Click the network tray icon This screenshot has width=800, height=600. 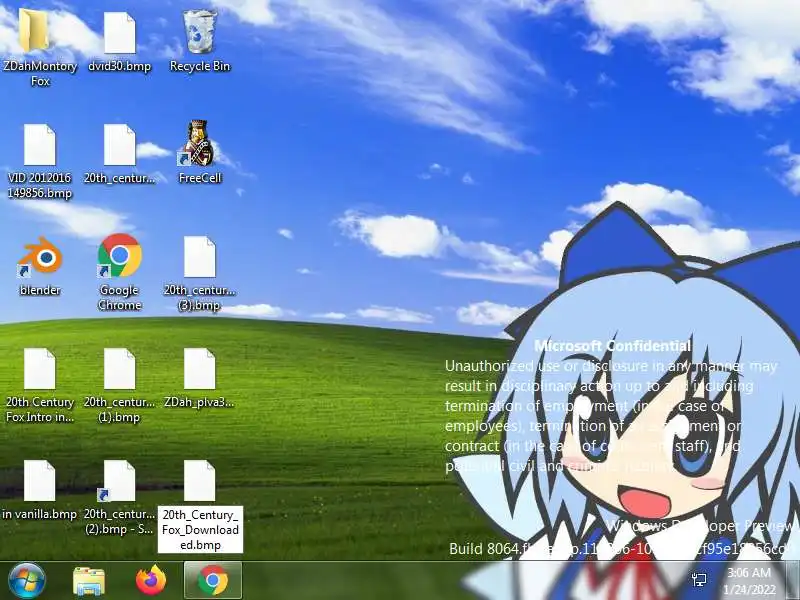pyautogui.click(x=699, y=580)
